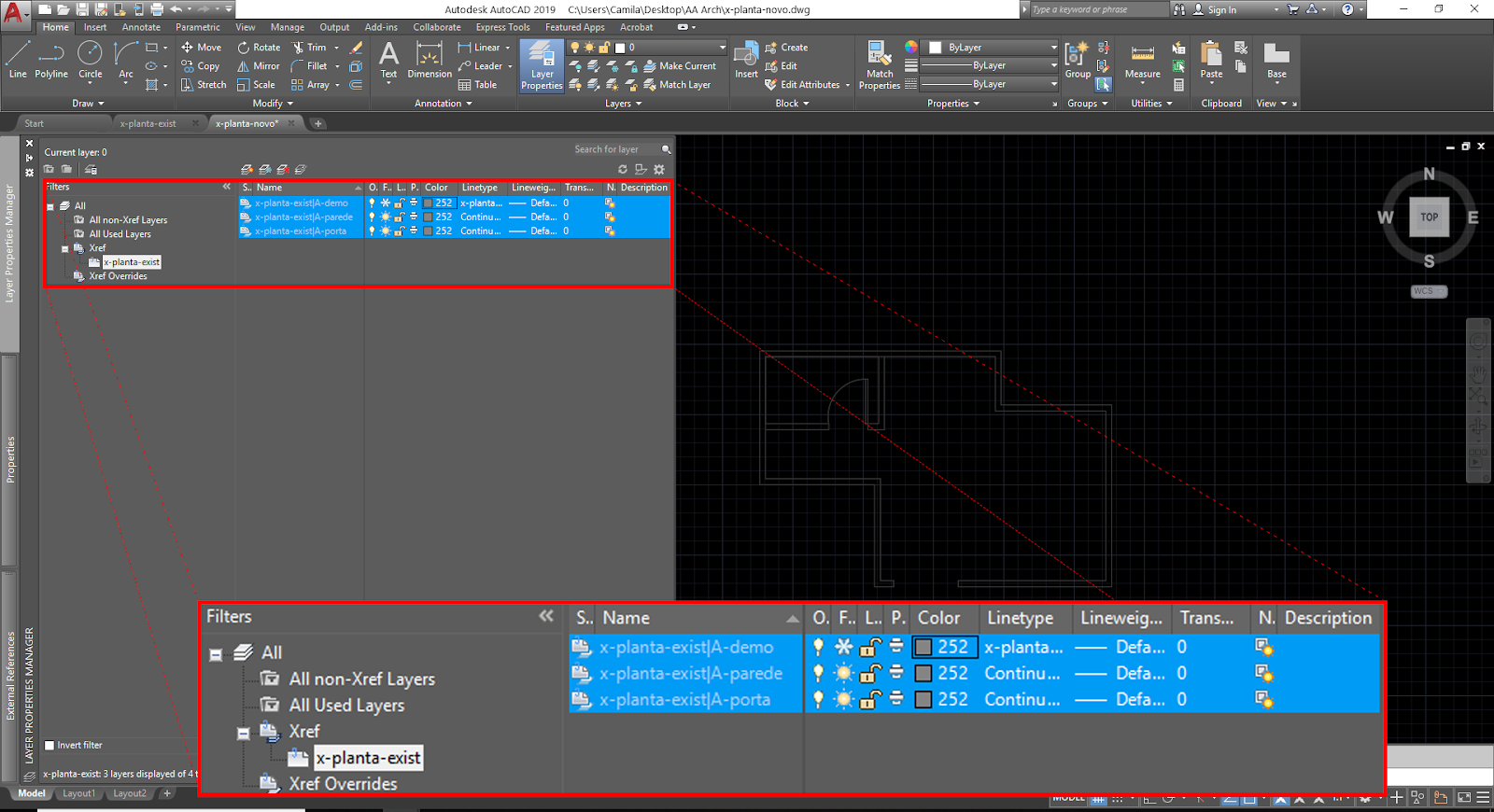1494x812 pixels.
Task: Click the Explode icon in the Modify panel
Action: pos(356,66)
